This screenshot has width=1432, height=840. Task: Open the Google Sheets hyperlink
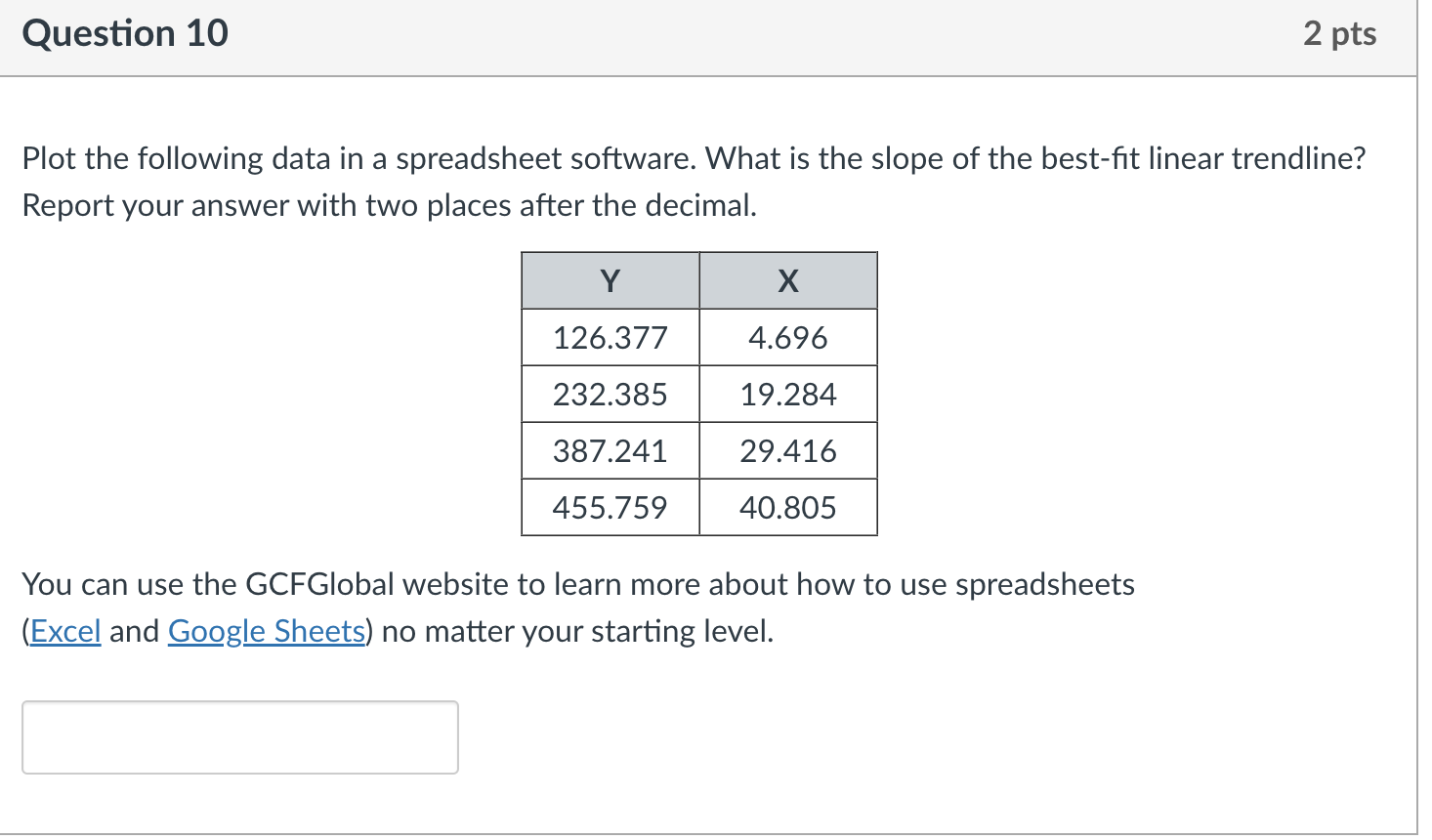pos(266,631)
